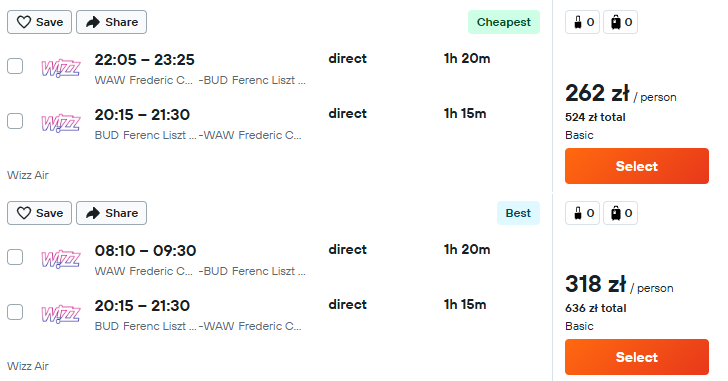
Task: Click cabin bag icon on Best offer
Action: 583,213
